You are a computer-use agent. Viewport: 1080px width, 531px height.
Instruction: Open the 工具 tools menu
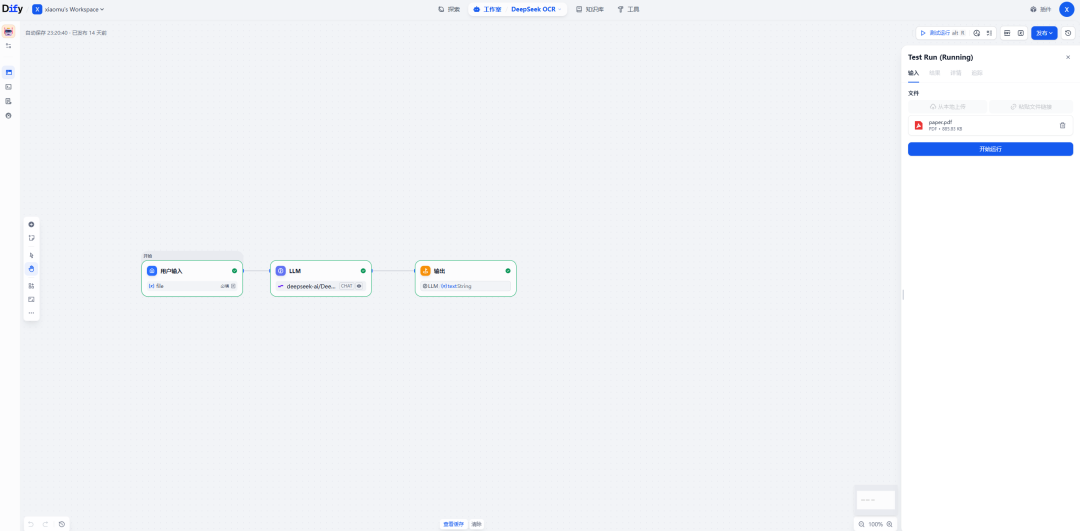628,9
